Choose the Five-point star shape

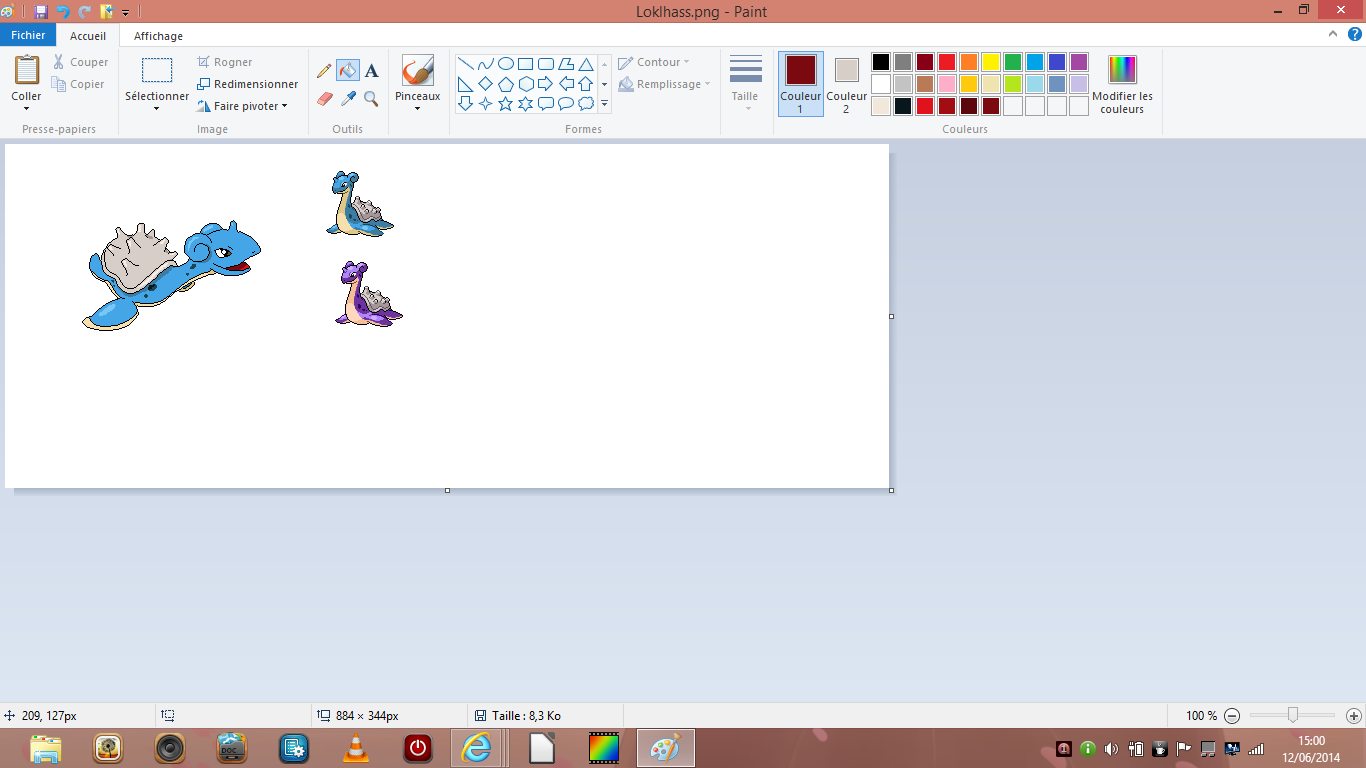pos(506,103)
